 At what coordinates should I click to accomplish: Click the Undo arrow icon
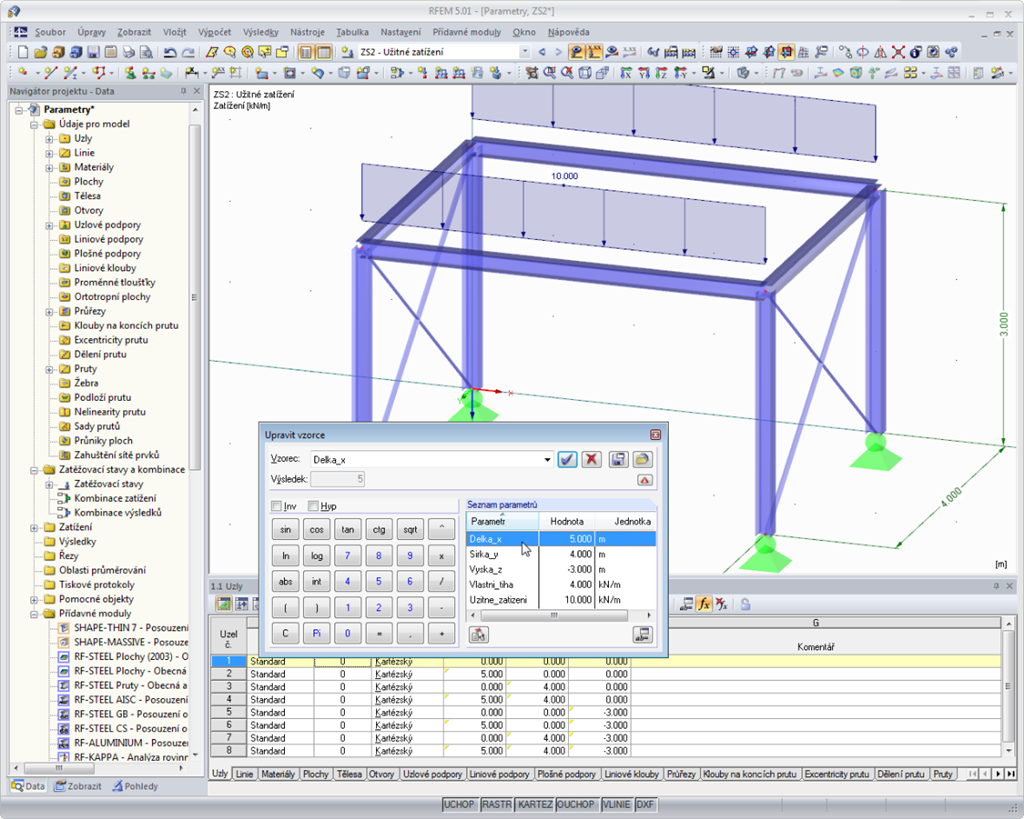point(170,52)
